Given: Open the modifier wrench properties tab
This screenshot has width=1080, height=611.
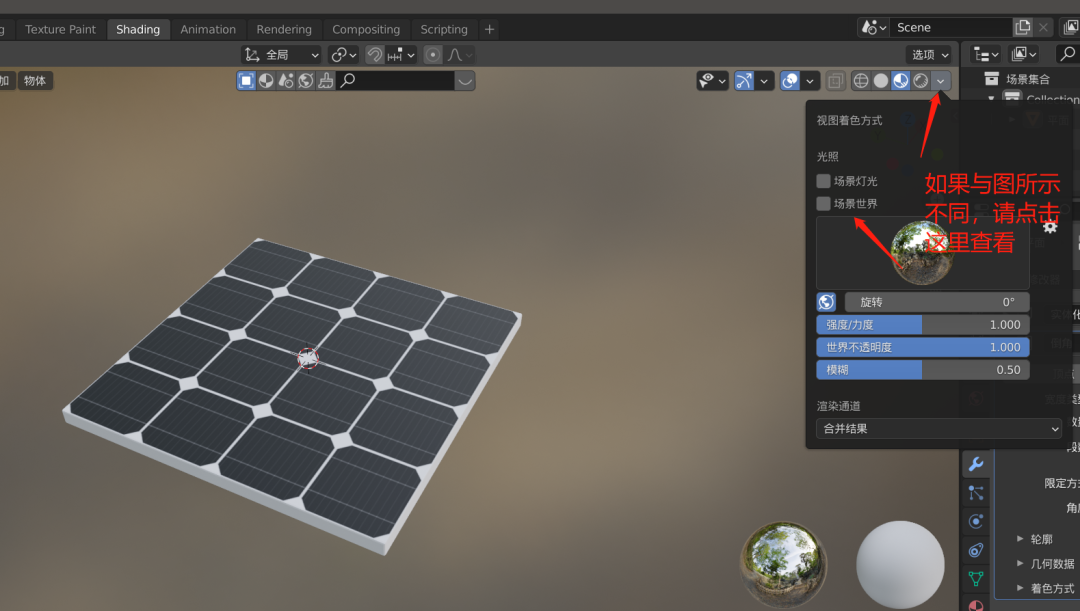Looking at the screenshot, I should point(976,464).
